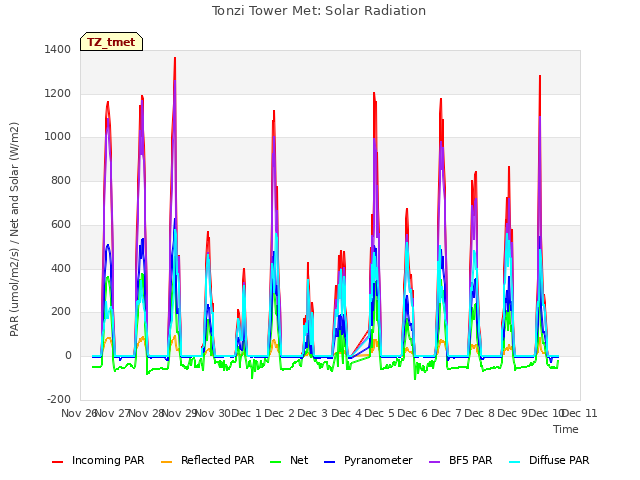
Task: Click the Time x-axis label
Action: [566, 429]
